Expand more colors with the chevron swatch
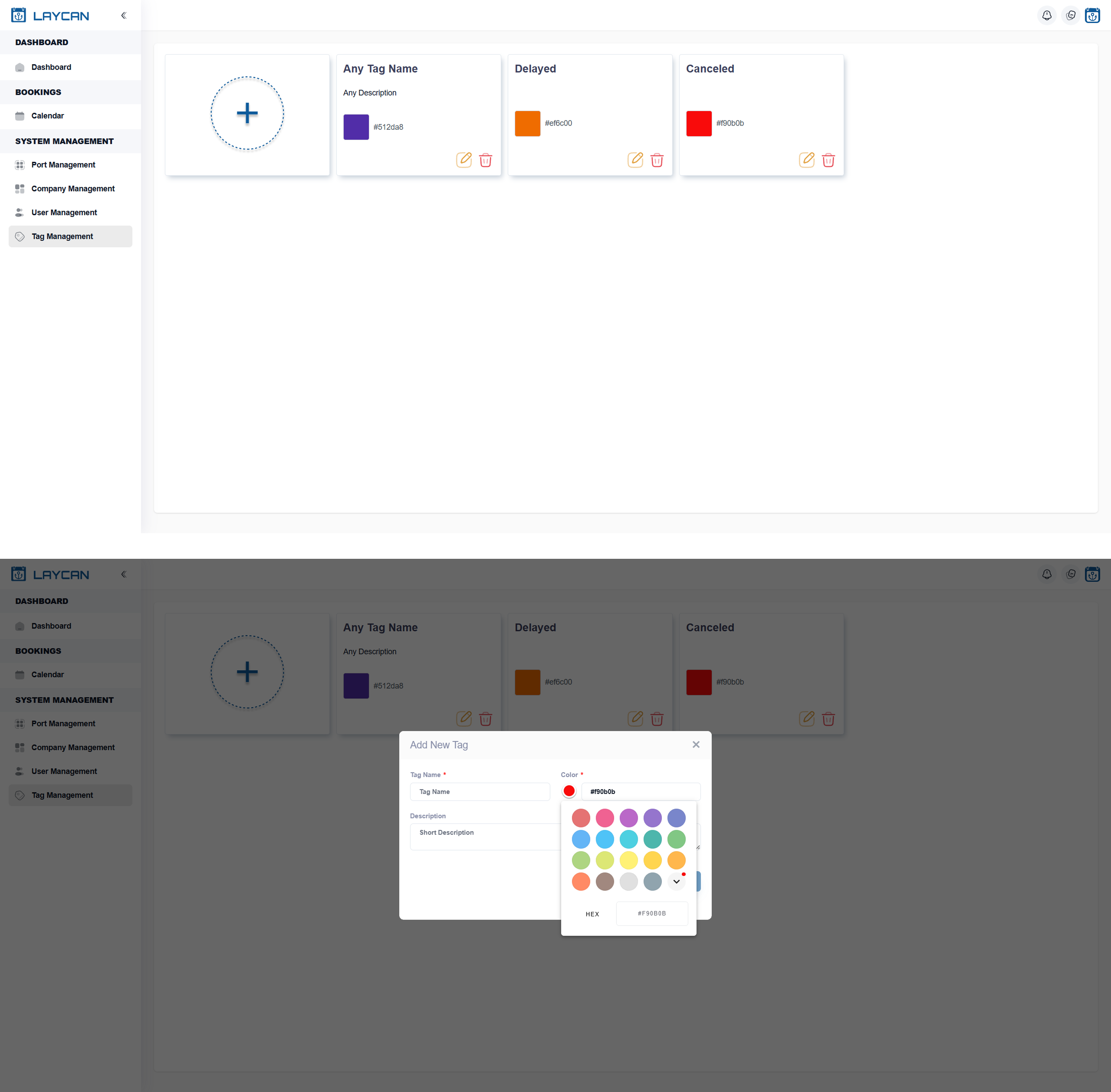 (x=676, y=882)
